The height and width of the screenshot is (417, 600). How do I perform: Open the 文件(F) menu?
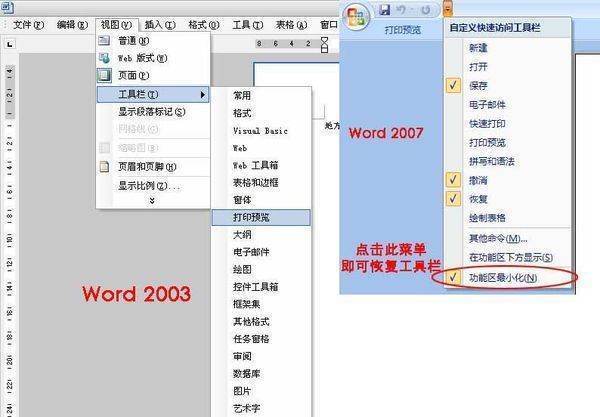point(28,25)
